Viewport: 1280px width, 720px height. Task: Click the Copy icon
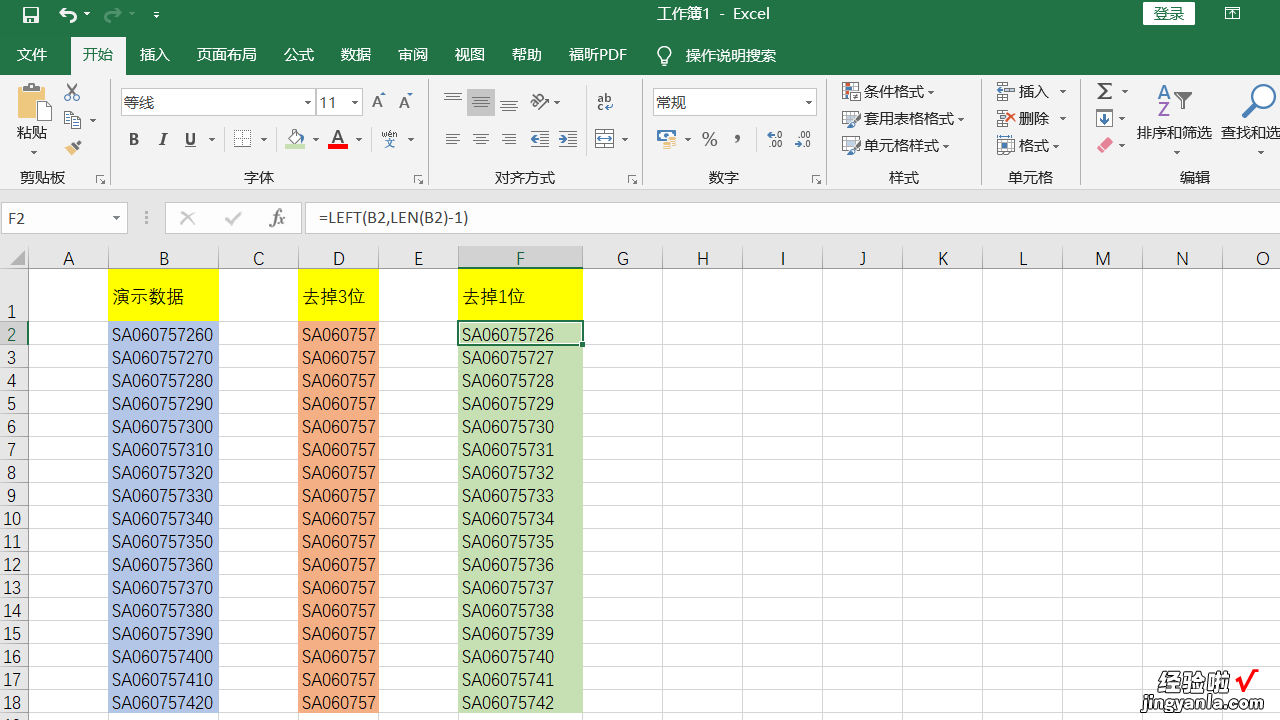coord(72,120)
